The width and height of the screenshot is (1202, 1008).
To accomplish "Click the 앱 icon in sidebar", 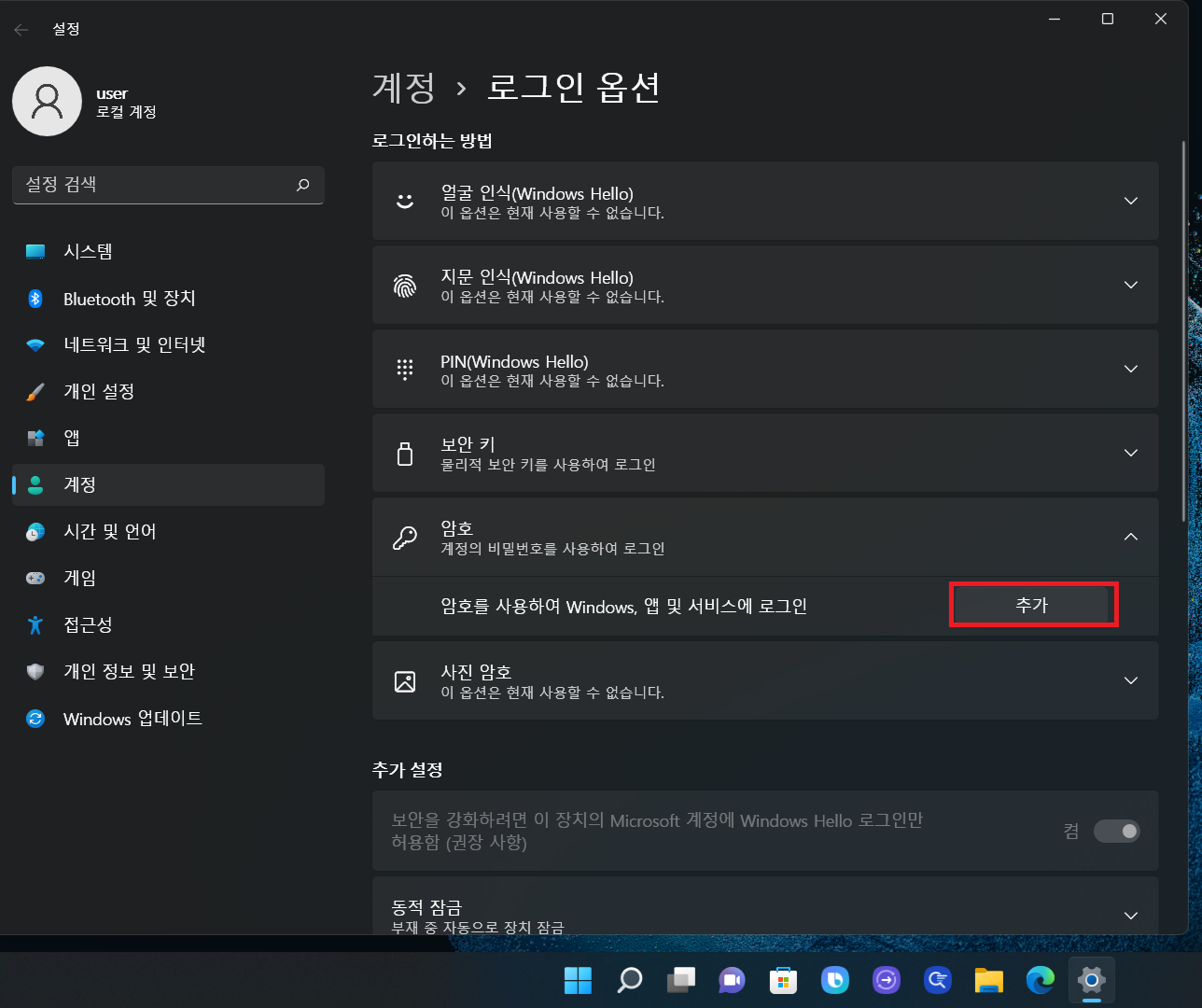I will (35, 439).
